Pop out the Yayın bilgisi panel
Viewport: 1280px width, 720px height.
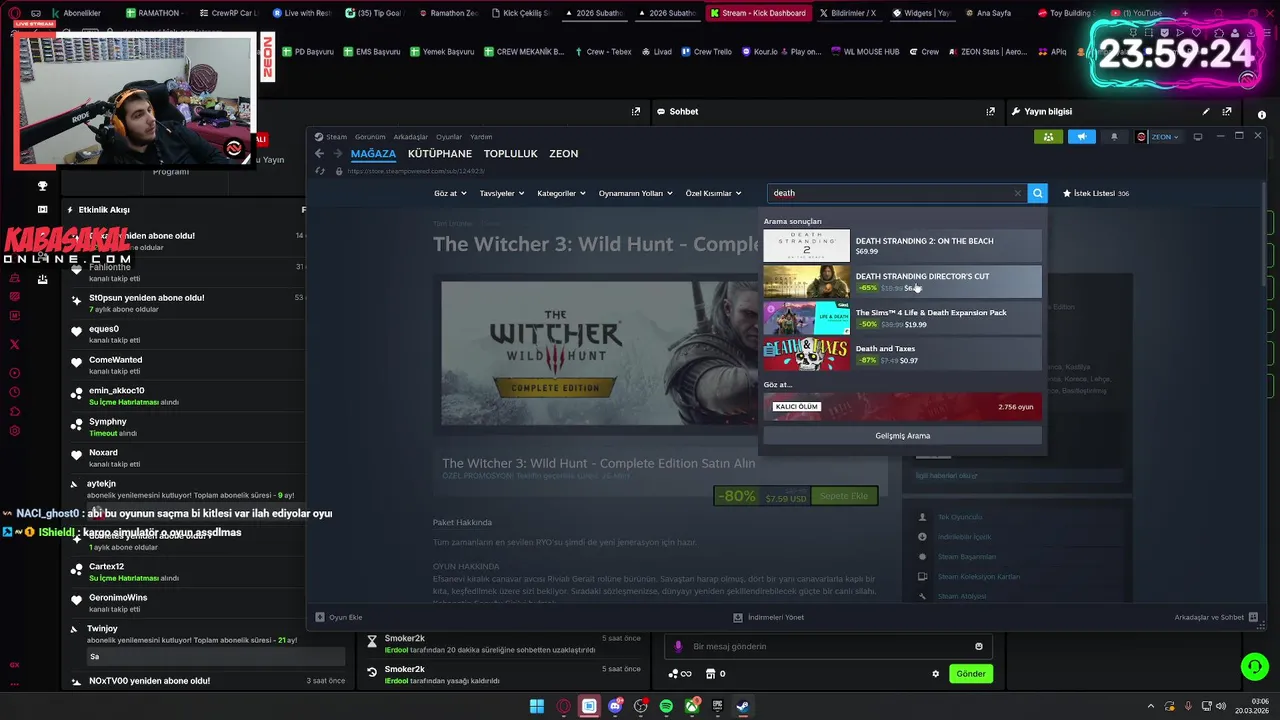tap(1227, 111)
